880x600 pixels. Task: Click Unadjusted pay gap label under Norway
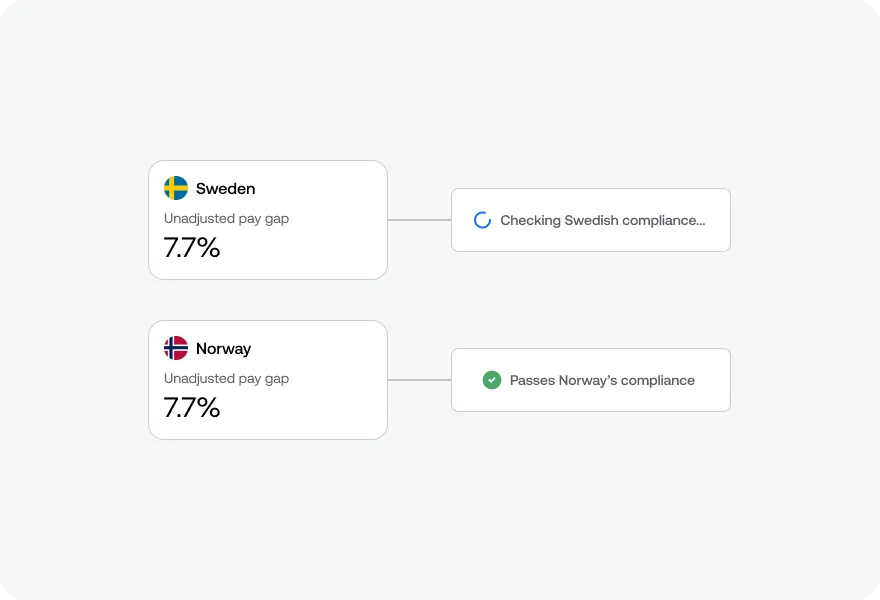226,379
